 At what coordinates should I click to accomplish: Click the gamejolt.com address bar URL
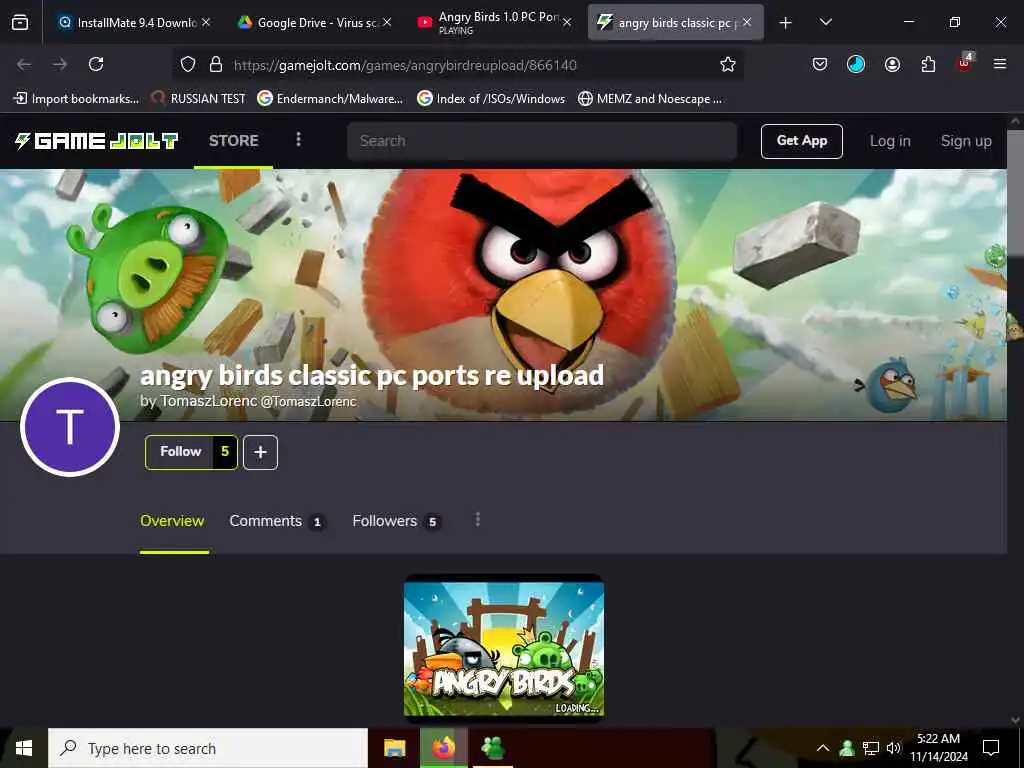[x=405, y=65]
